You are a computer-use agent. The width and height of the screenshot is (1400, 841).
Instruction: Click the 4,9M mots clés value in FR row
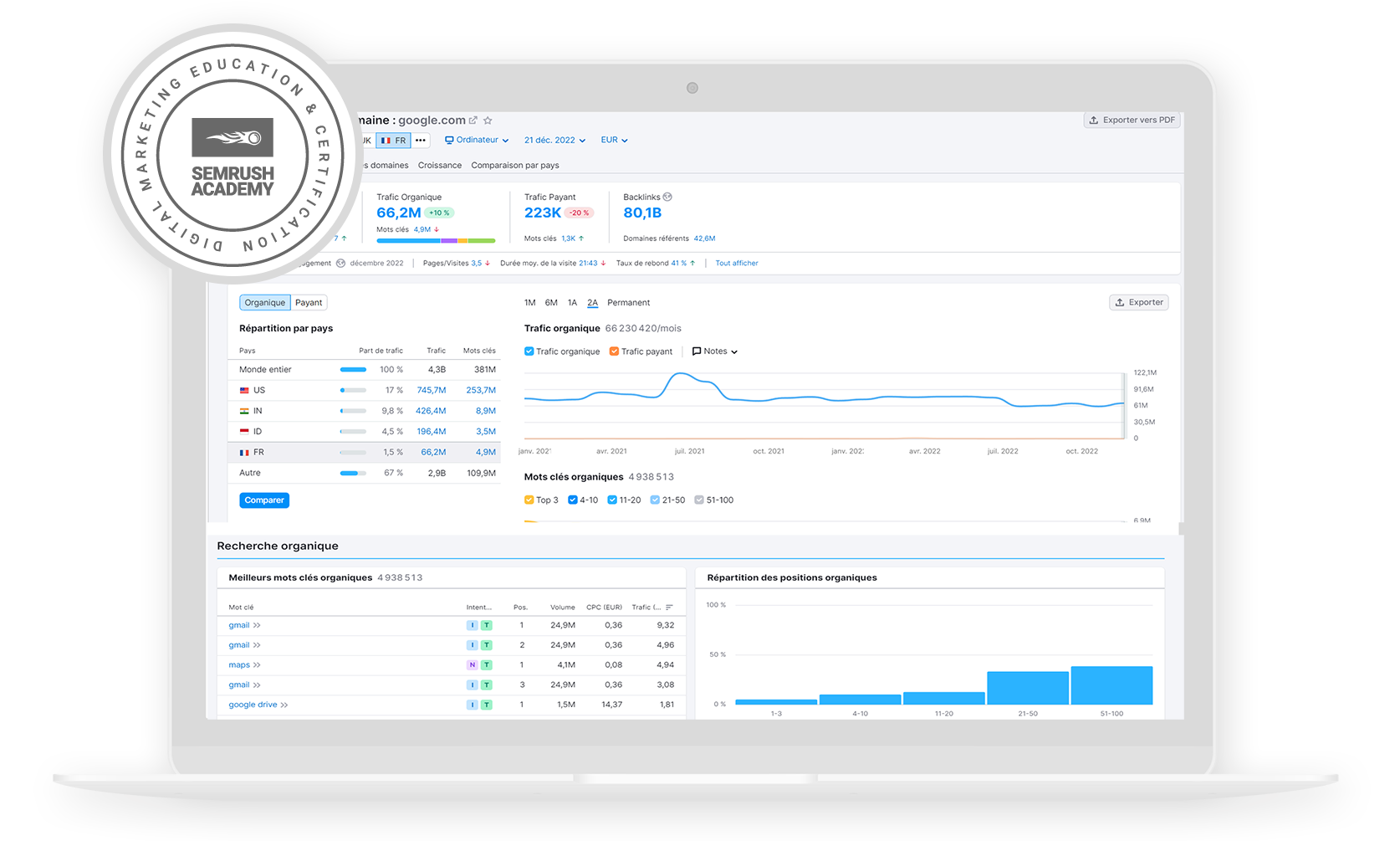(486, 453)
